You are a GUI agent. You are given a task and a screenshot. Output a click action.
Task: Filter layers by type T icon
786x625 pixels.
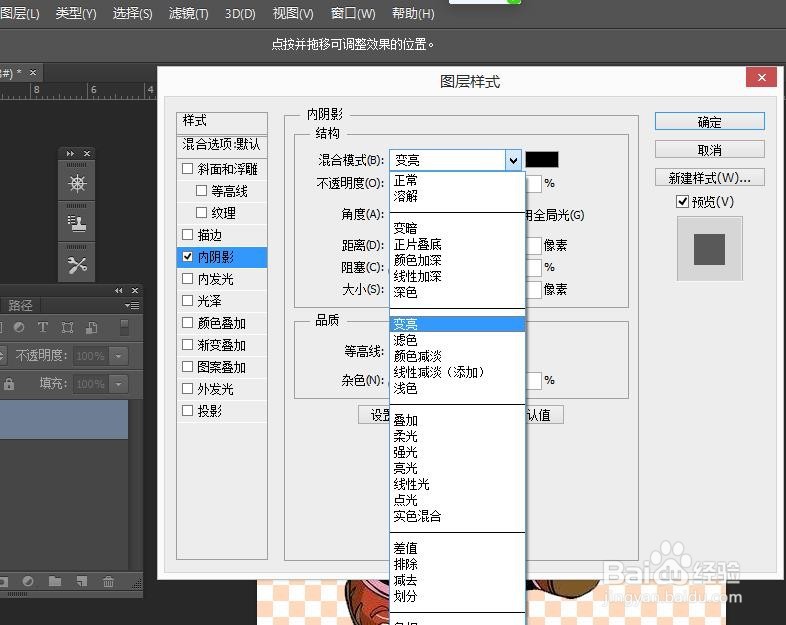pyautogui.click(x=43, y=327)
